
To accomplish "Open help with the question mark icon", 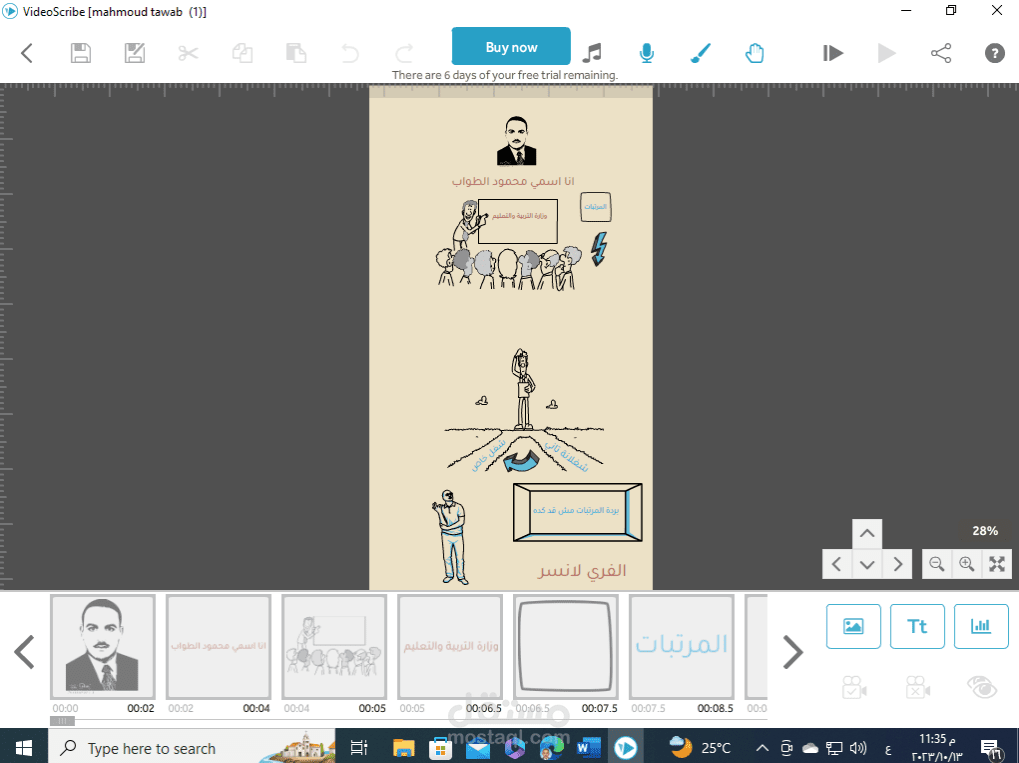I will click(x=994, y=53).
